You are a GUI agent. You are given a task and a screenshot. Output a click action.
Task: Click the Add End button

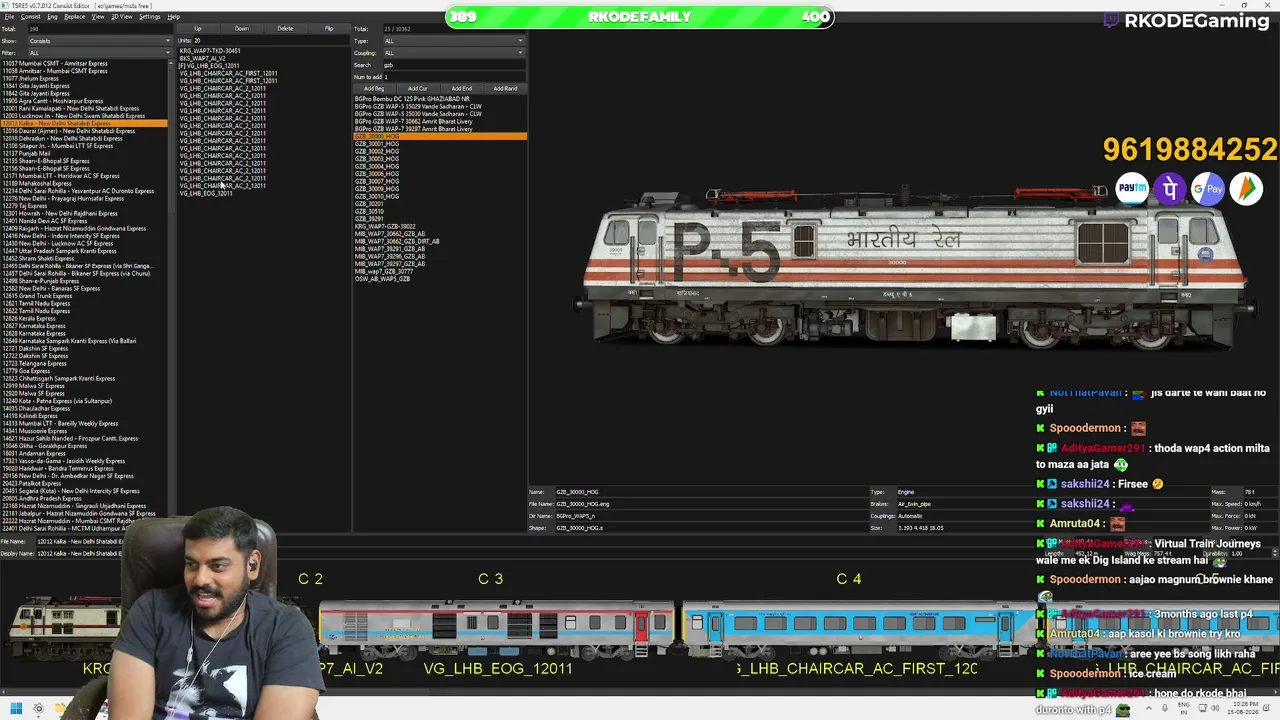point(462,88)
